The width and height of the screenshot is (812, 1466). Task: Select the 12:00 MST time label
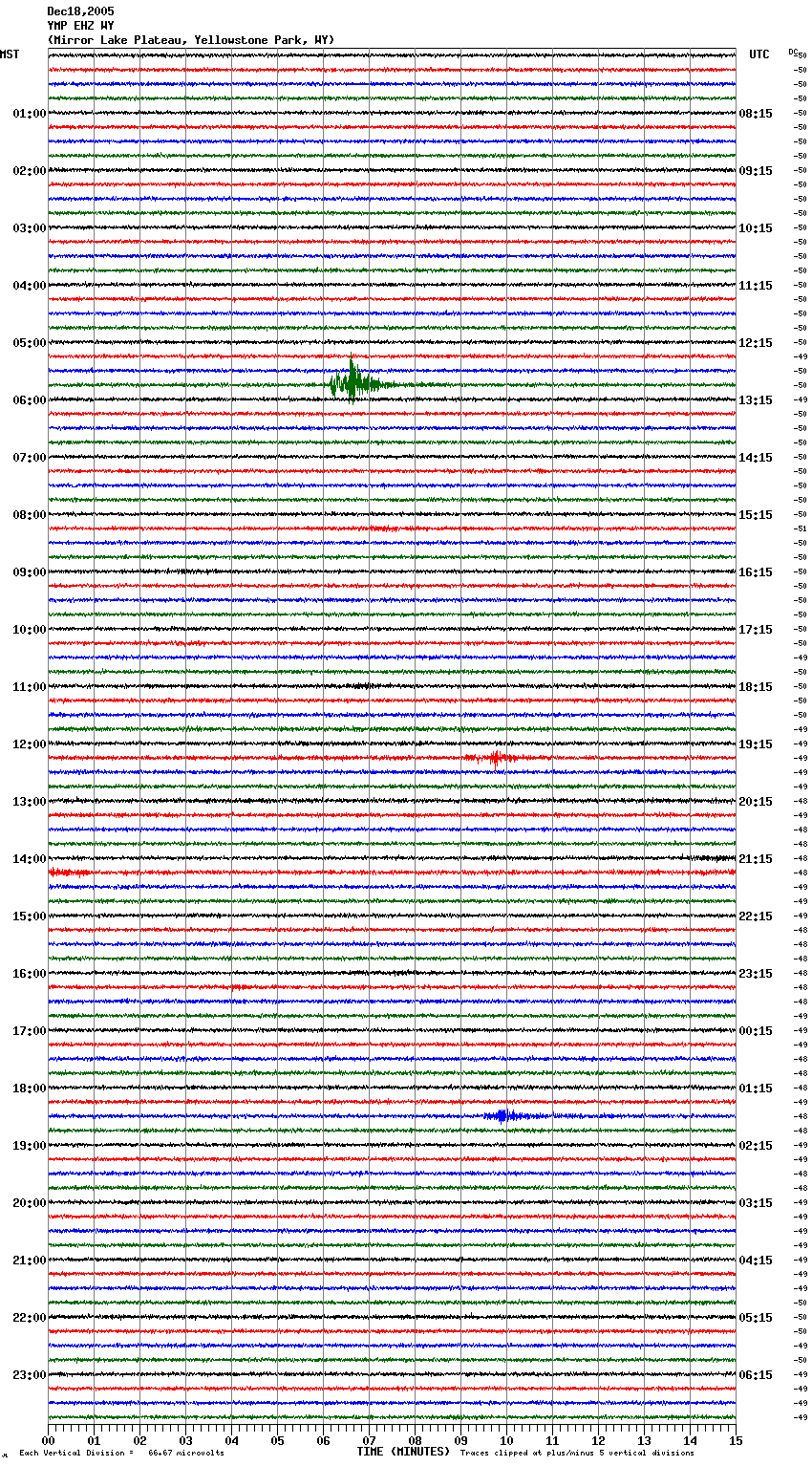click(29, 744)
